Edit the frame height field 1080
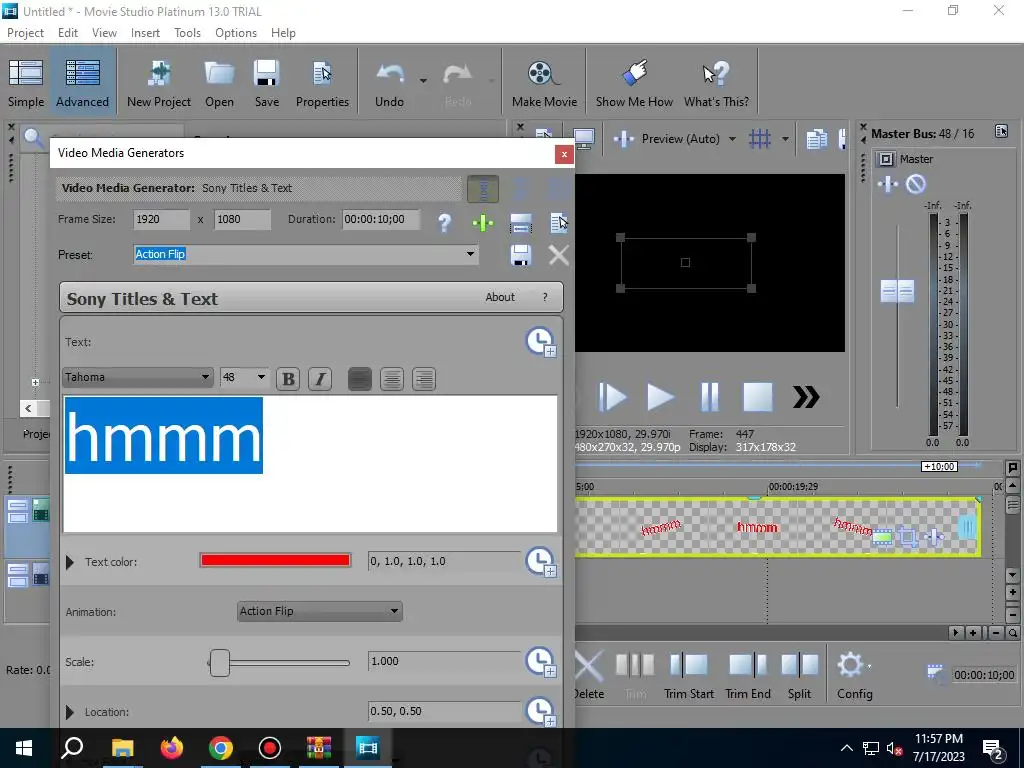This screenshot has width=1024, height=768. point(242,219)
